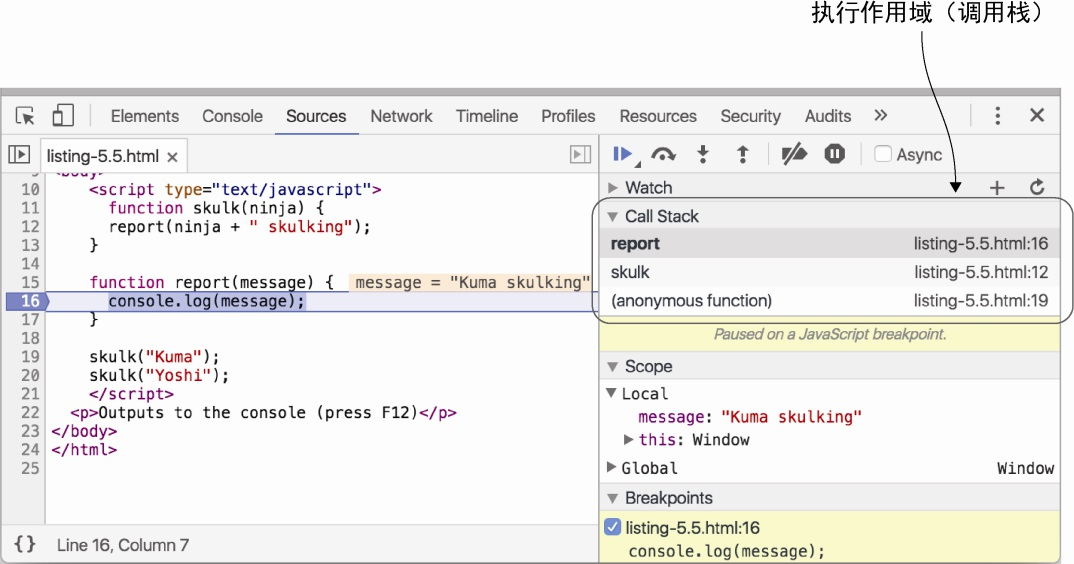
Task: Refresh watch expressions
Action: pos(1037,187)
